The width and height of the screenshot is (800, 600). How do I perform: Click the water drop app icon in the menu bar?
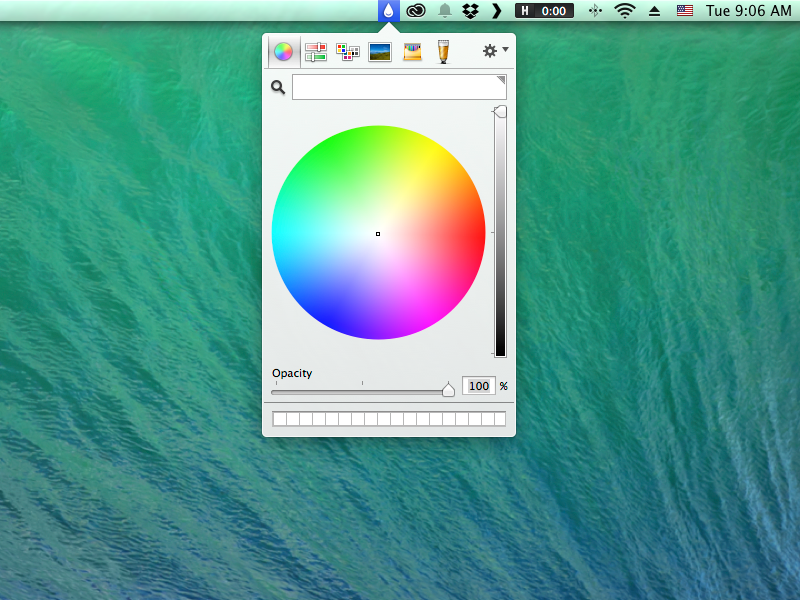[x=387, y=11]
